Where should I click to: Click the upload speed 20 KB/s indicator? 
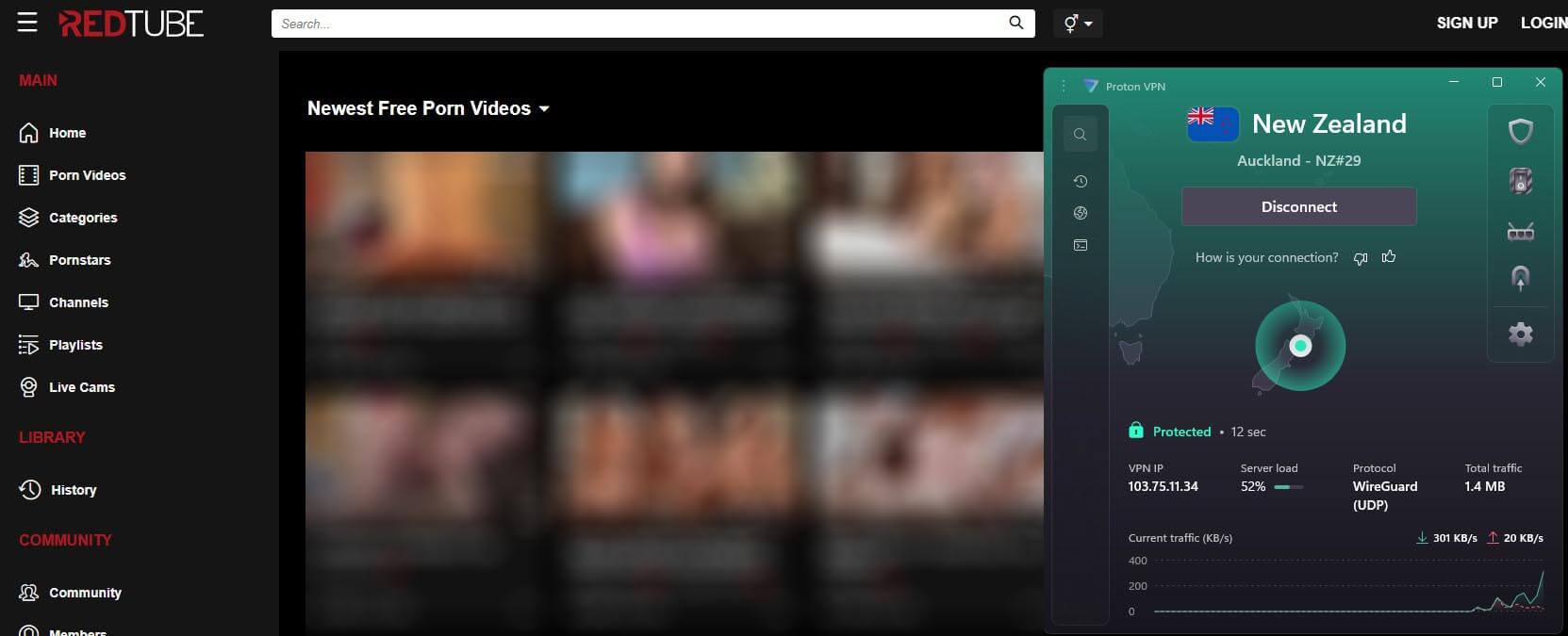point(1514,538)
